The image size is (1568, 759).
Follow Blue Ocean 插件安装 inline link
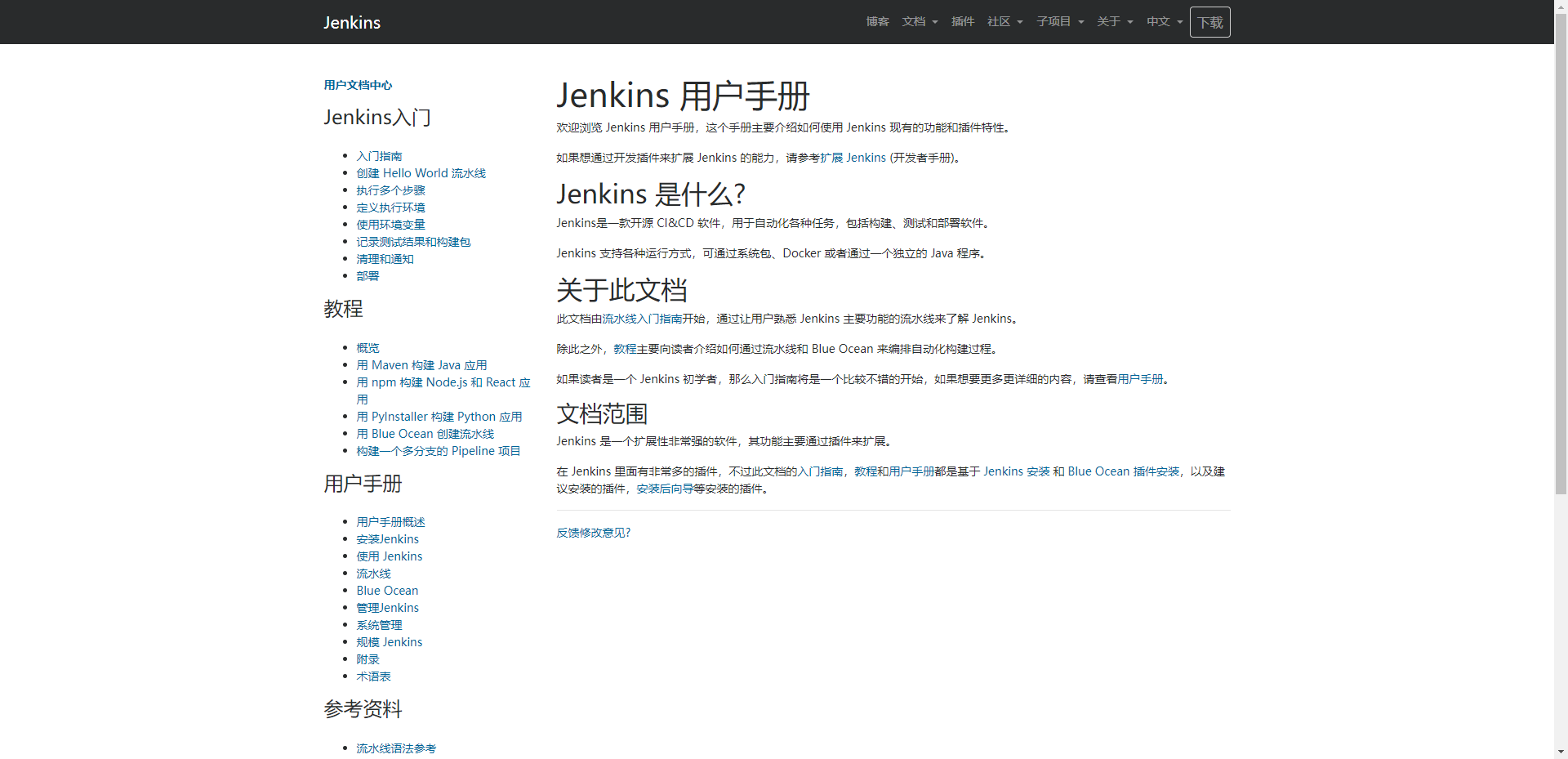point(1124,471)
